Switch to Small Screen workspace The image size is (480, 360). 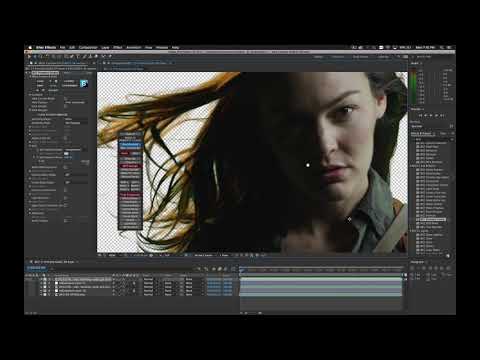pos(361,57)
